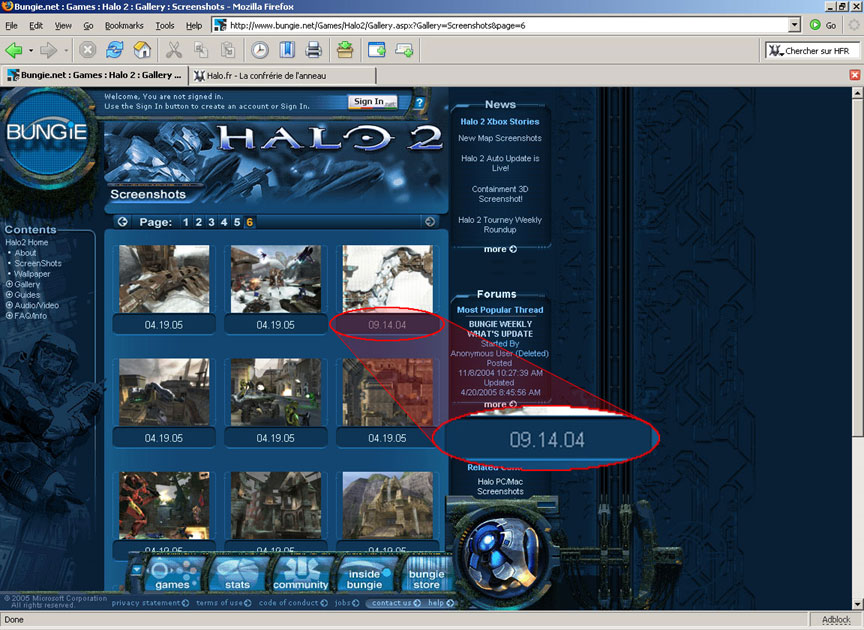This screenshot has width=864, height=630.
Task: Click the more link under Forums
Action: pyautogui.click(x=500, y=404)
